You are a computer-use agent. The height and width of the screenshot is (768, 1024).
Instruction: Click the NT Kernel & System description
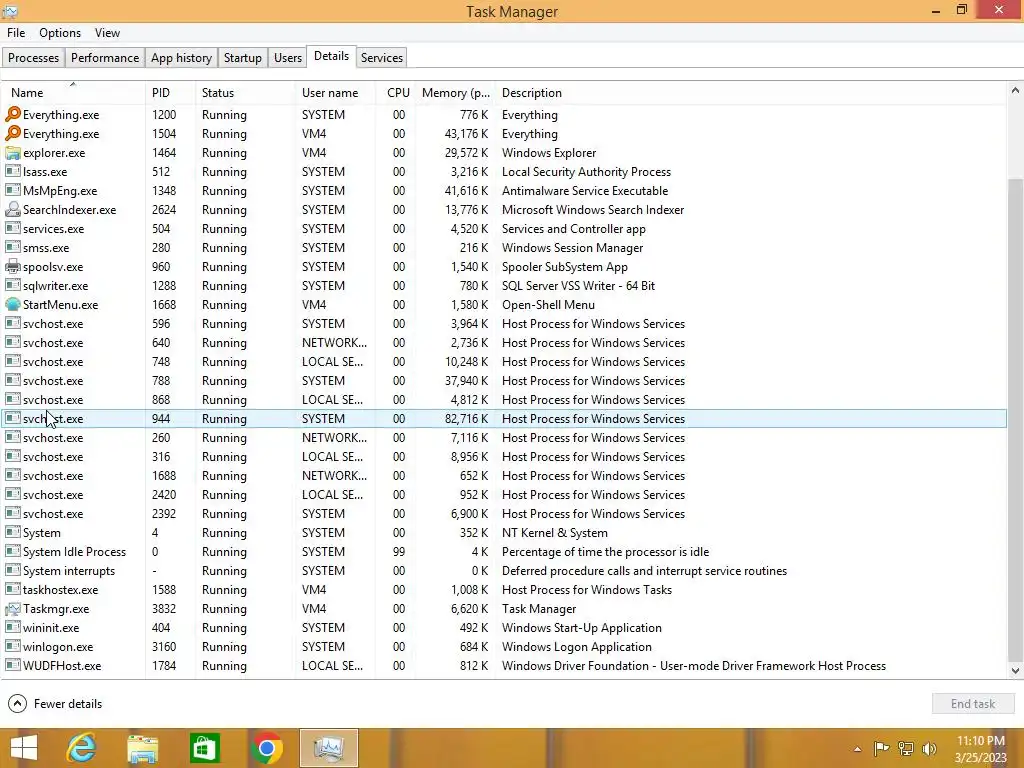554,533
